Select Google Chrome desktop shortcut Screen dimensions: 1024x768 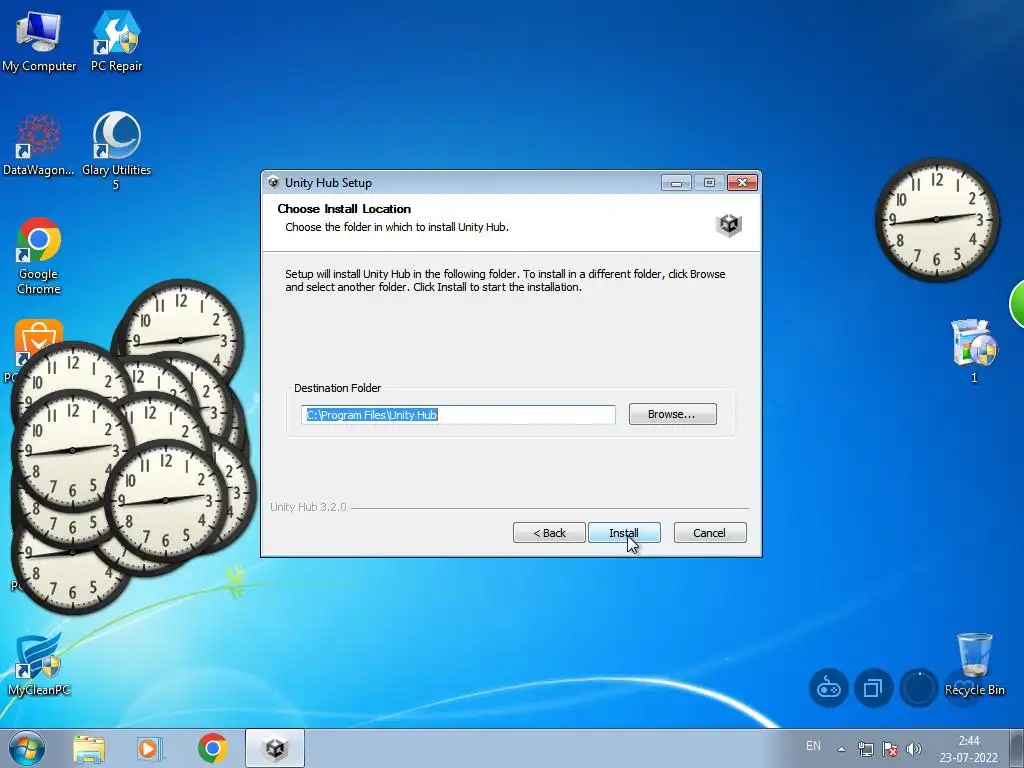pyautogui.click(x=39, y=256)
